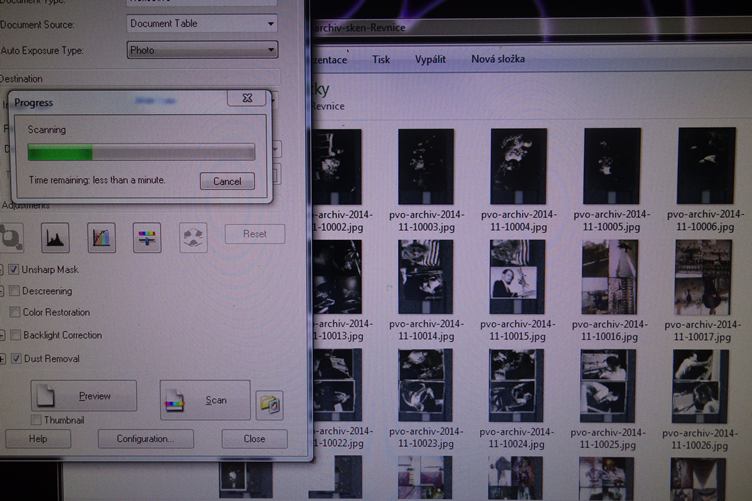Click the Help button
752x501 pixels.
38,439
